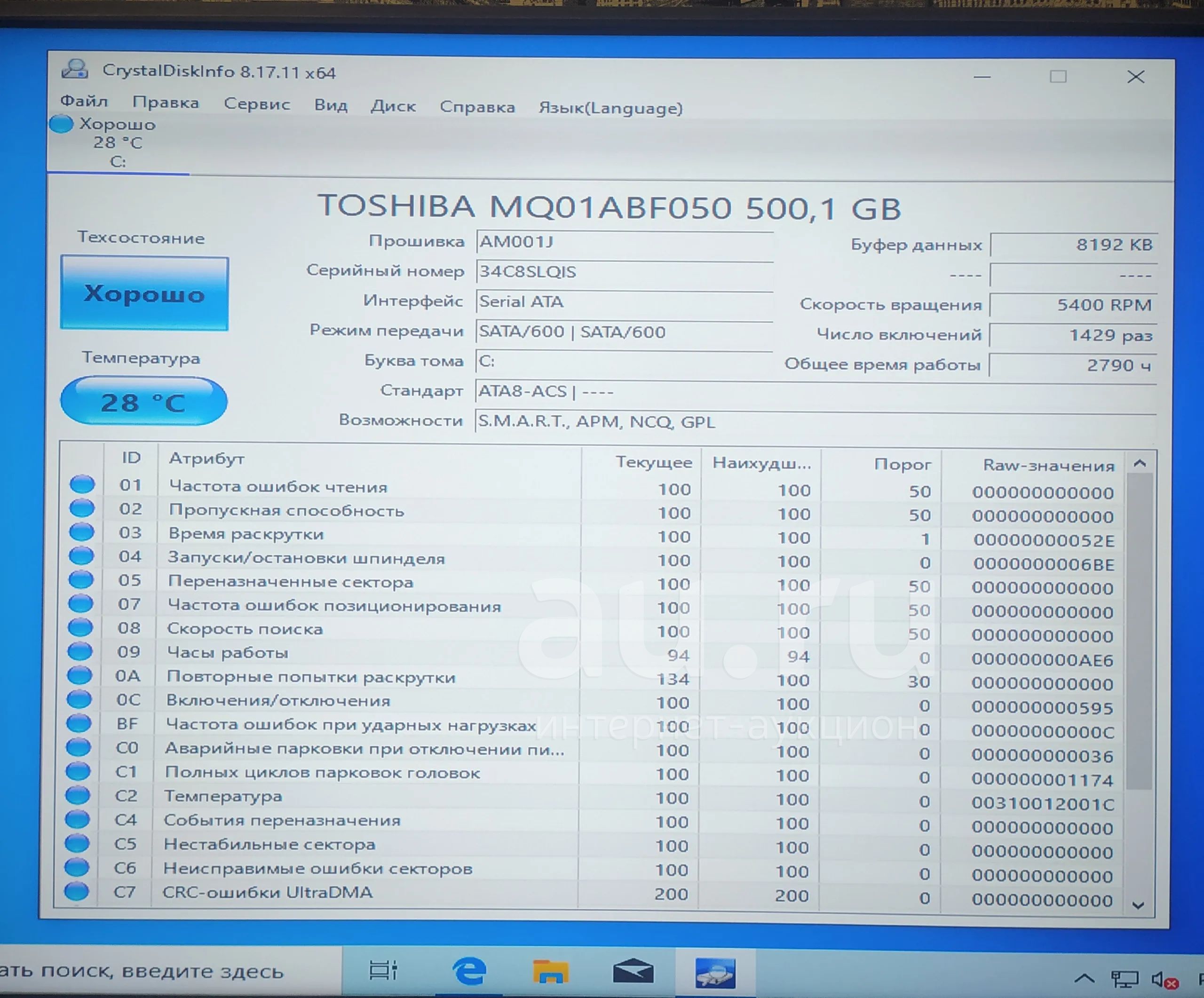This screenshot has height=998, width=1204.
Task: Open the Язык(Language) menu
Action: (610, 108)
